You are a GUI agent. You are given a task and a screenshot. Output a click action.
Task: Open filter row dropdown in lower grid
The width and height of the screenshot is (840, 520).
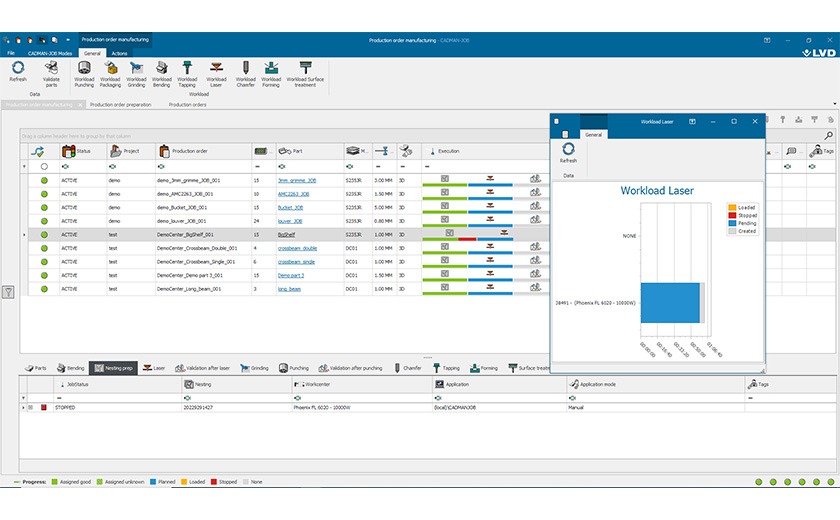click(23, 398)
